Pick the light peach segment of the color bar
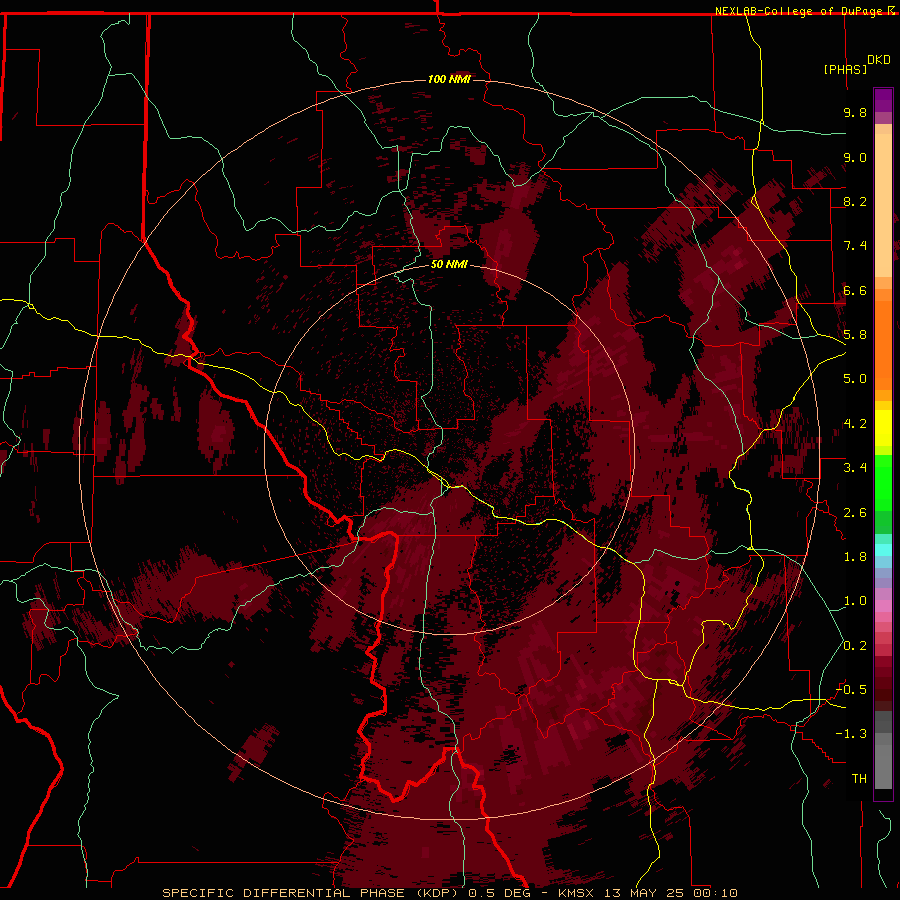Viewport: 900px width, 900px height. point(883,205)
